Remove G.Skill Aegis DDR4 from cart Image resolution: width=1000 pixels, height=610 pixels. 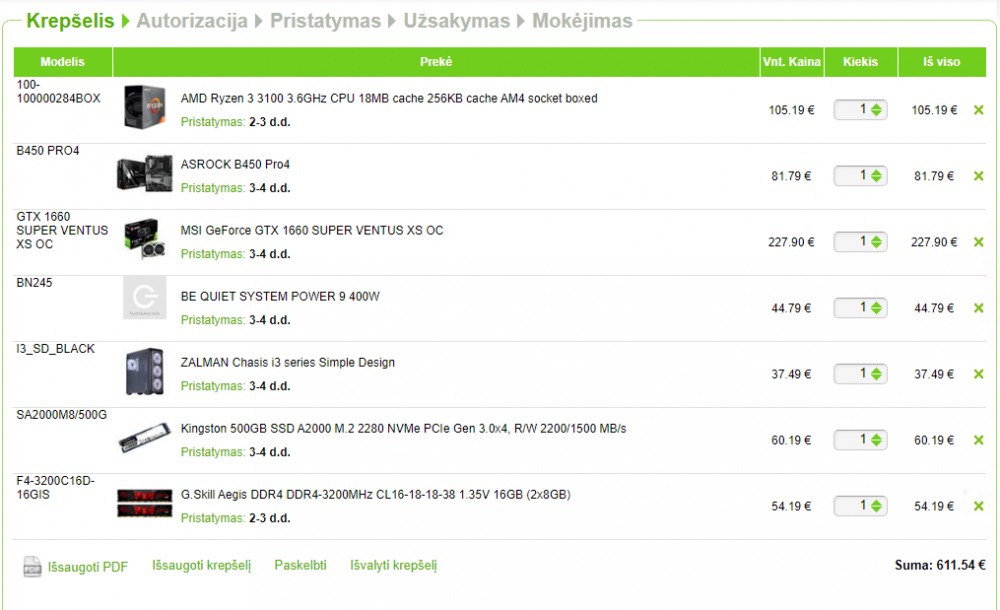tap(978, 506)
